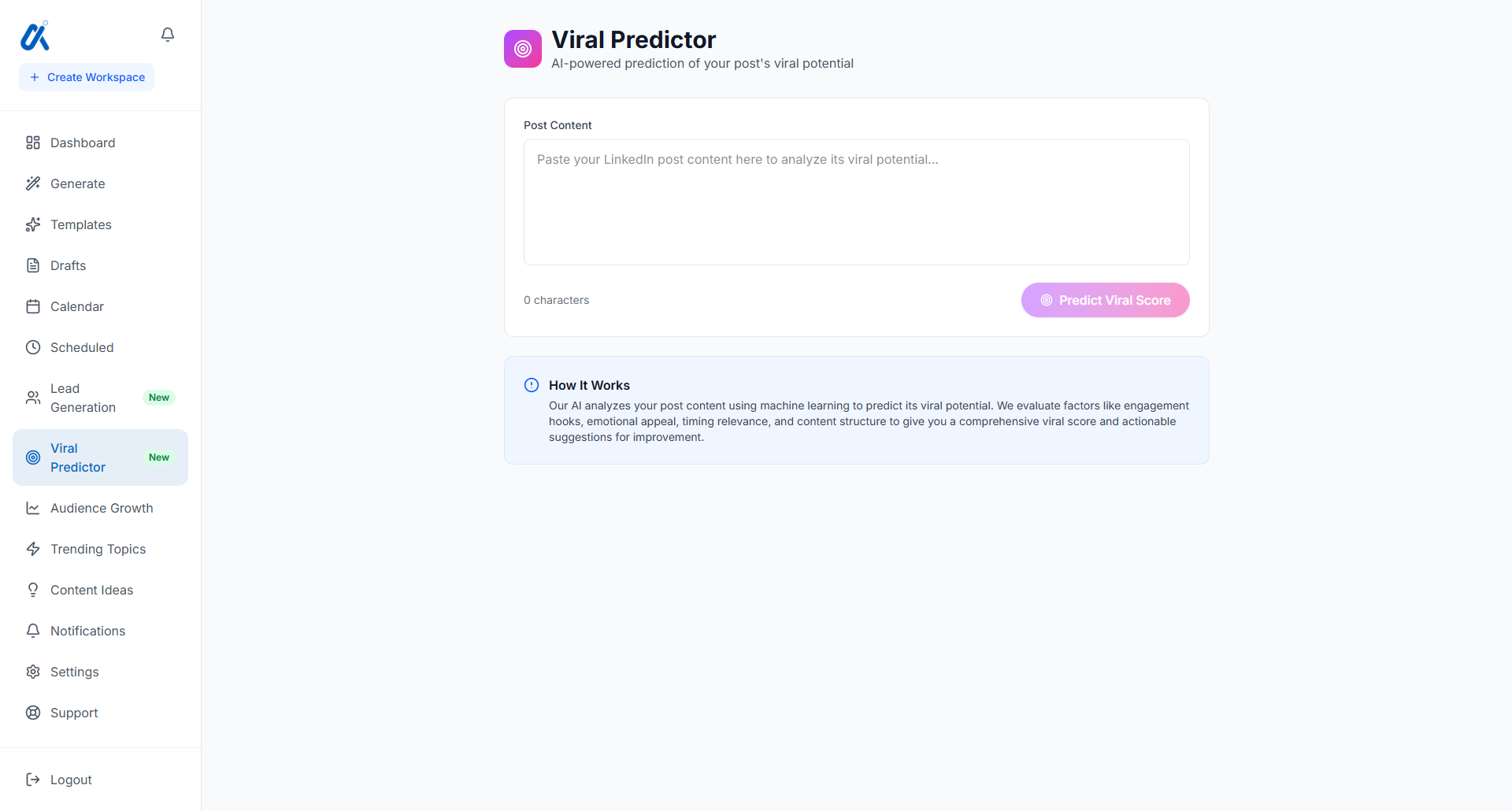Screen dimensions: 1512x811
Task: Open Scheduled posts via the clock icon
Action: tap(32, 347)
